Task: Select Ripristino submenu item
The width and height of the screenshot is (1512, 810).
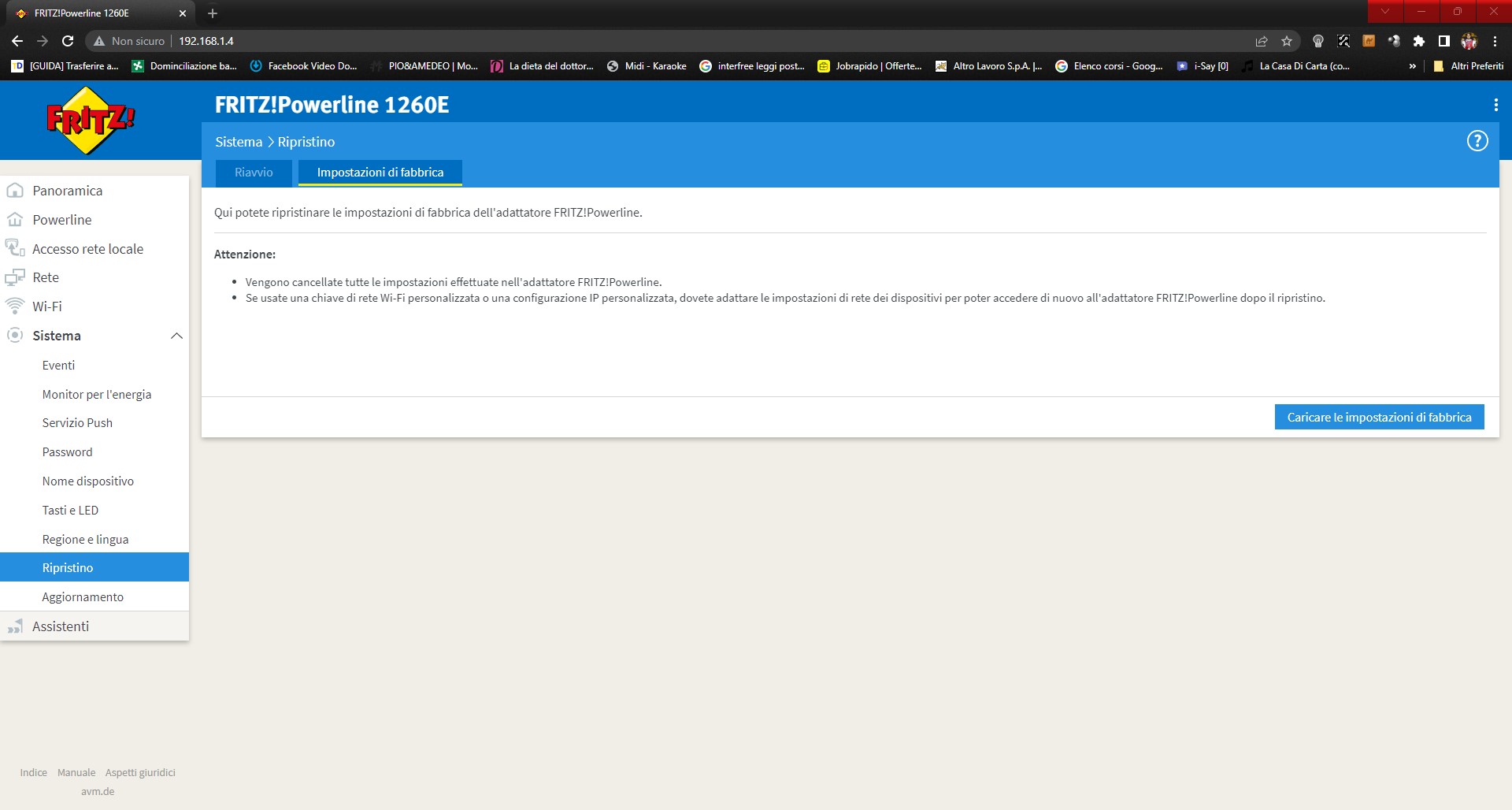Action: point(94,567)
